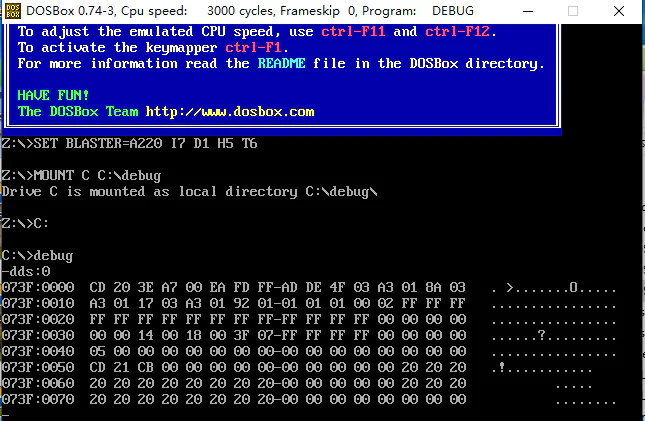
Task: Maximize the DOSBox window
Action: pyautogui.click(x=573, y=11)
